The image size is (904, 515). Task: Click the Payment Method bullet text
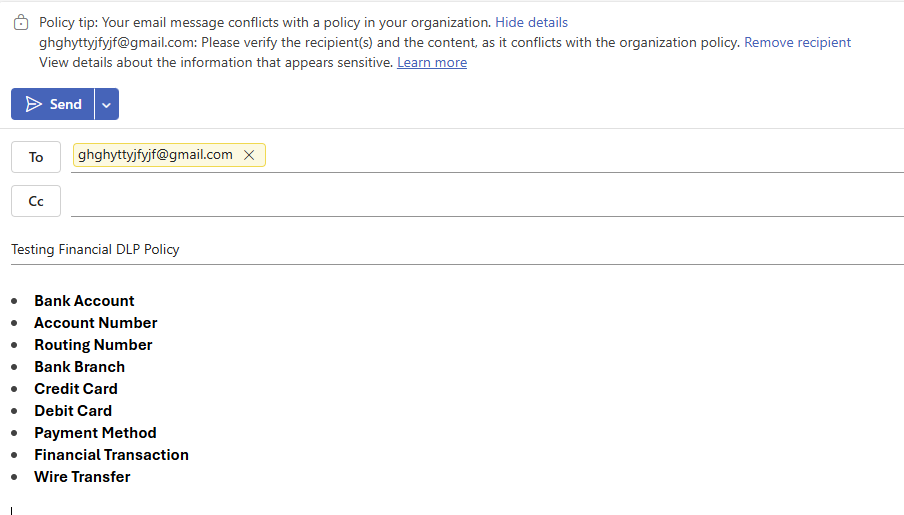coord(95,433)
